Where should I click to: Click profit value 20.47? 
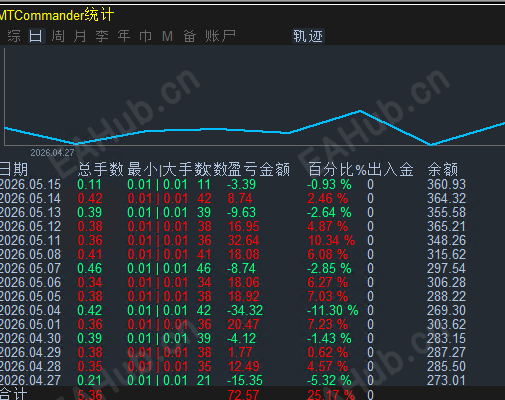point(243,324)
